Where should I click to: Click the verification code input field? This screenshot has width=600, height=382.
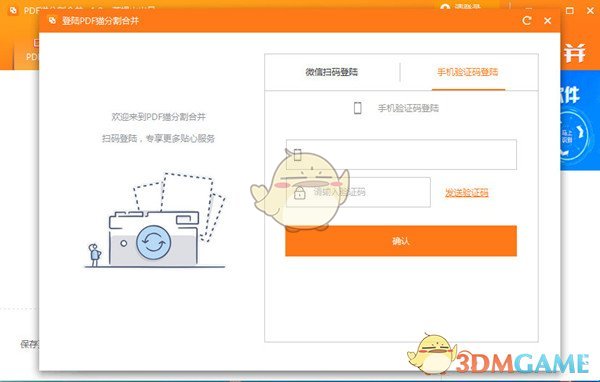coord(358,192)
